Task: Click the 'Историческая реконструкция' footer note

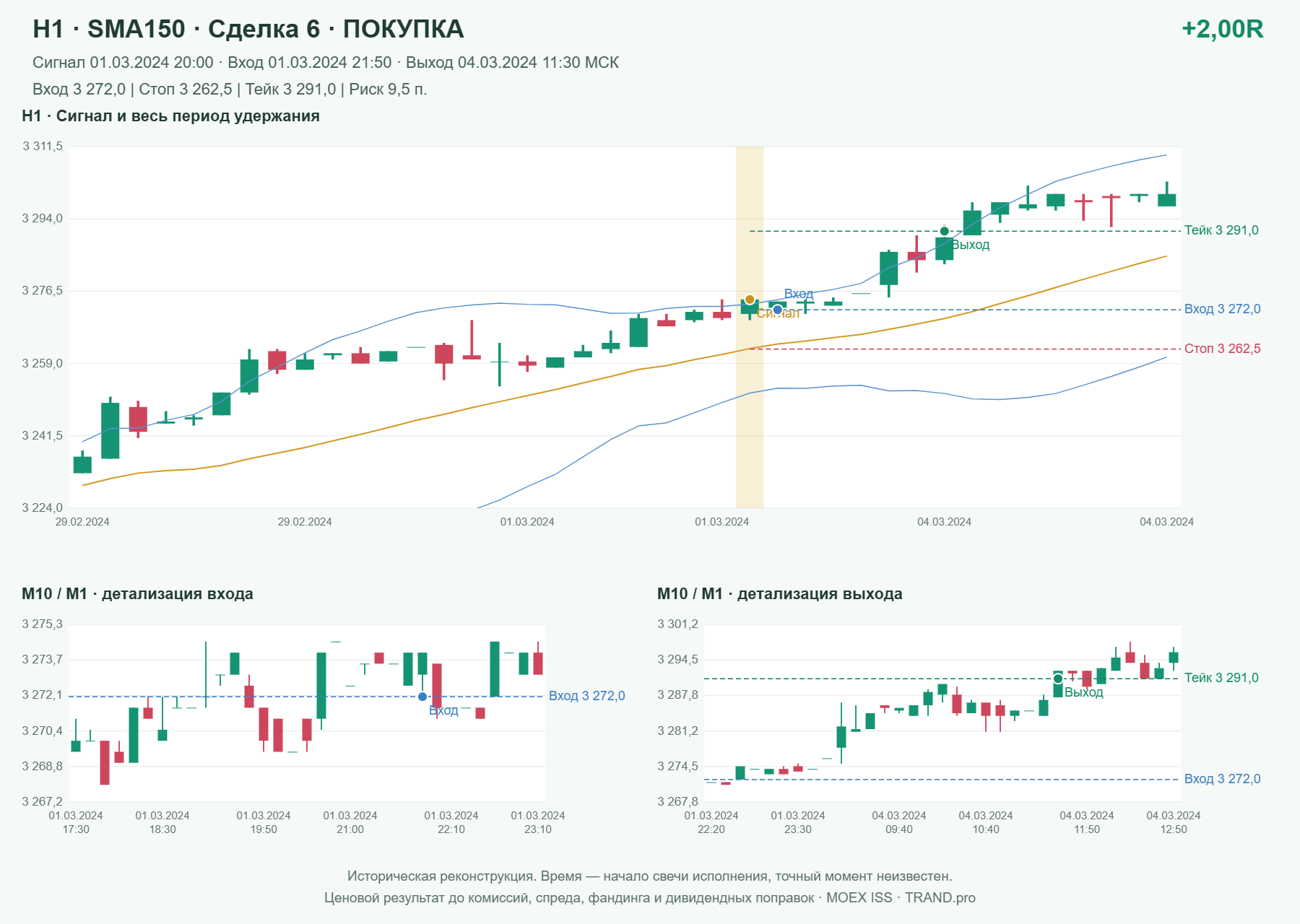Action: tap(650, 876)
